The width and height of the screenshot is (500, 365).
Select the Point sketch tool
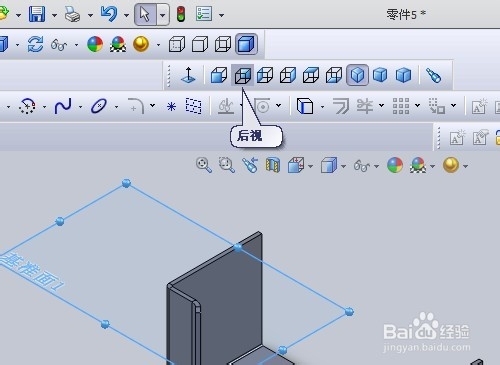click(171, 107)
